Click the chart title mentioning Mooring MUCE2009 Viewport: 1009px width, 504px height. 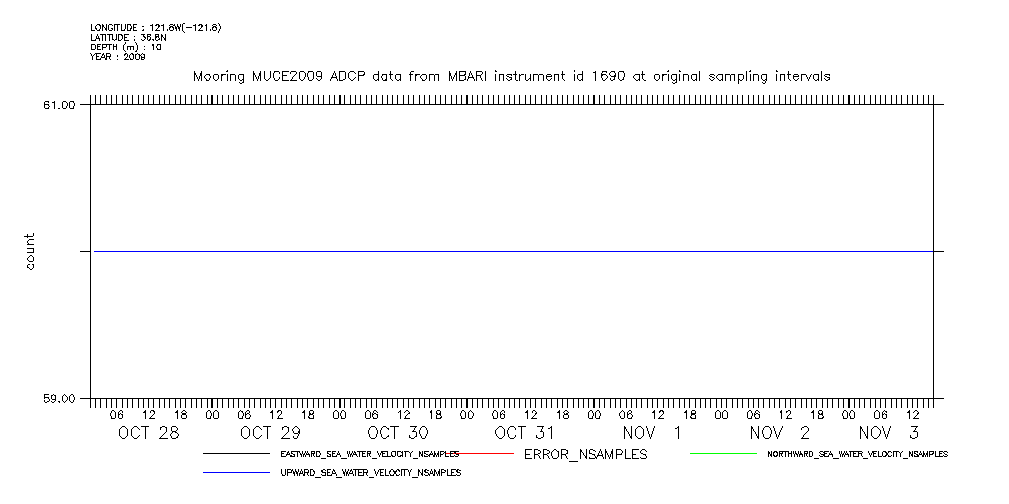click(x=511, y=76)
